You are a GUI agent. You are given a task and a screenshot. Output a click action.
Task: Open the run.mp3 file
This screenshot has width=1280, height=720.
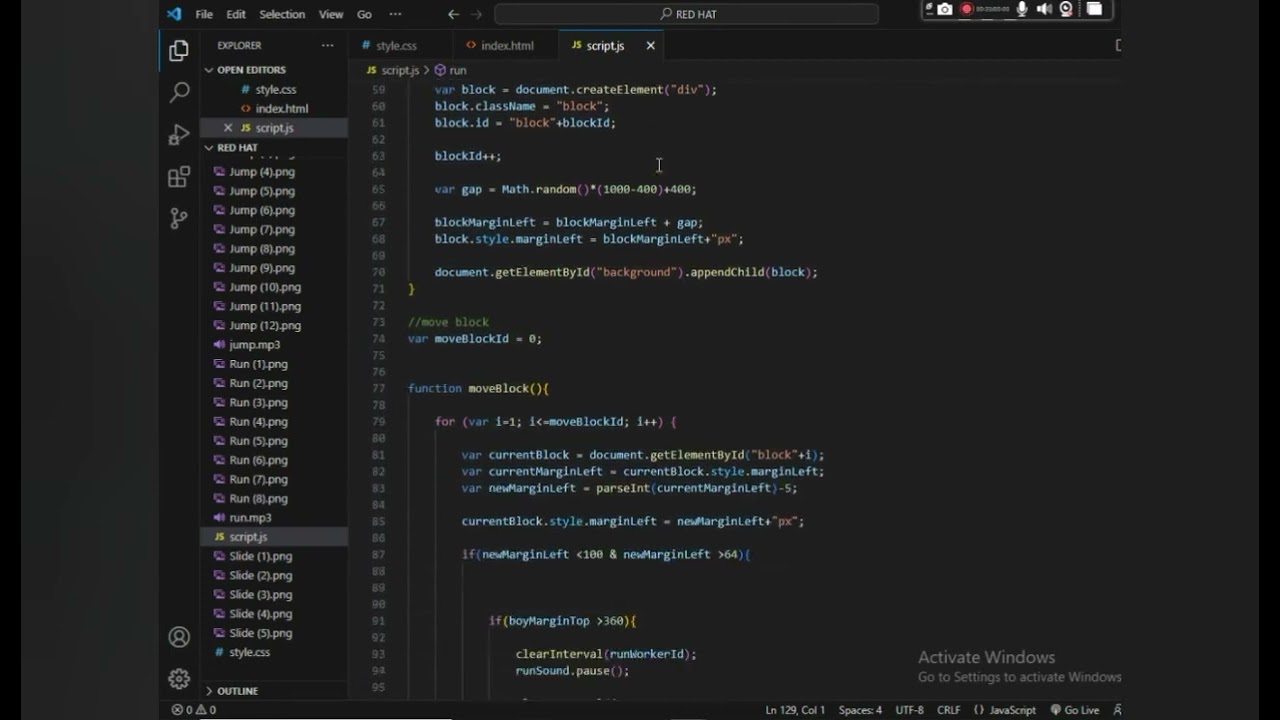pos(274,518)
